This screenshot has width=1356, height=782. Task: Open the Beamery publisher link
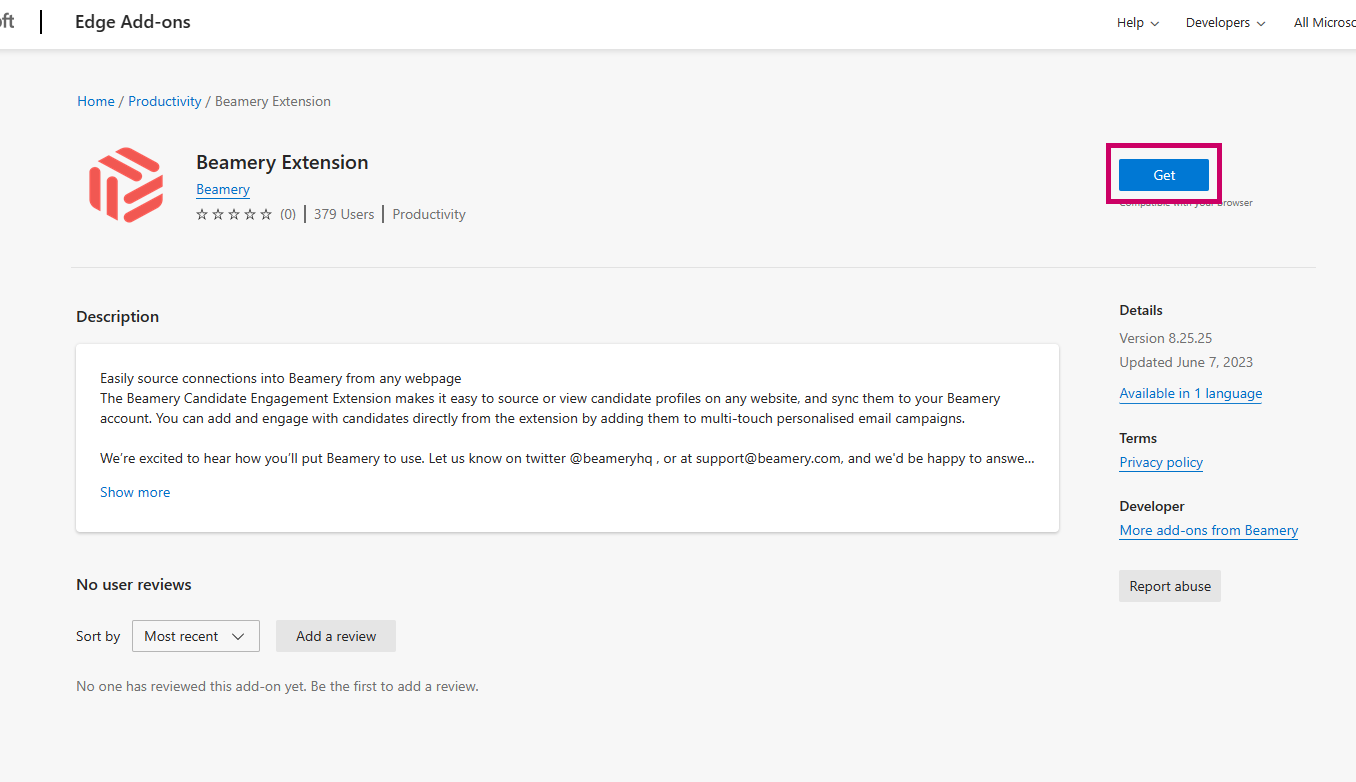[223, 189]
